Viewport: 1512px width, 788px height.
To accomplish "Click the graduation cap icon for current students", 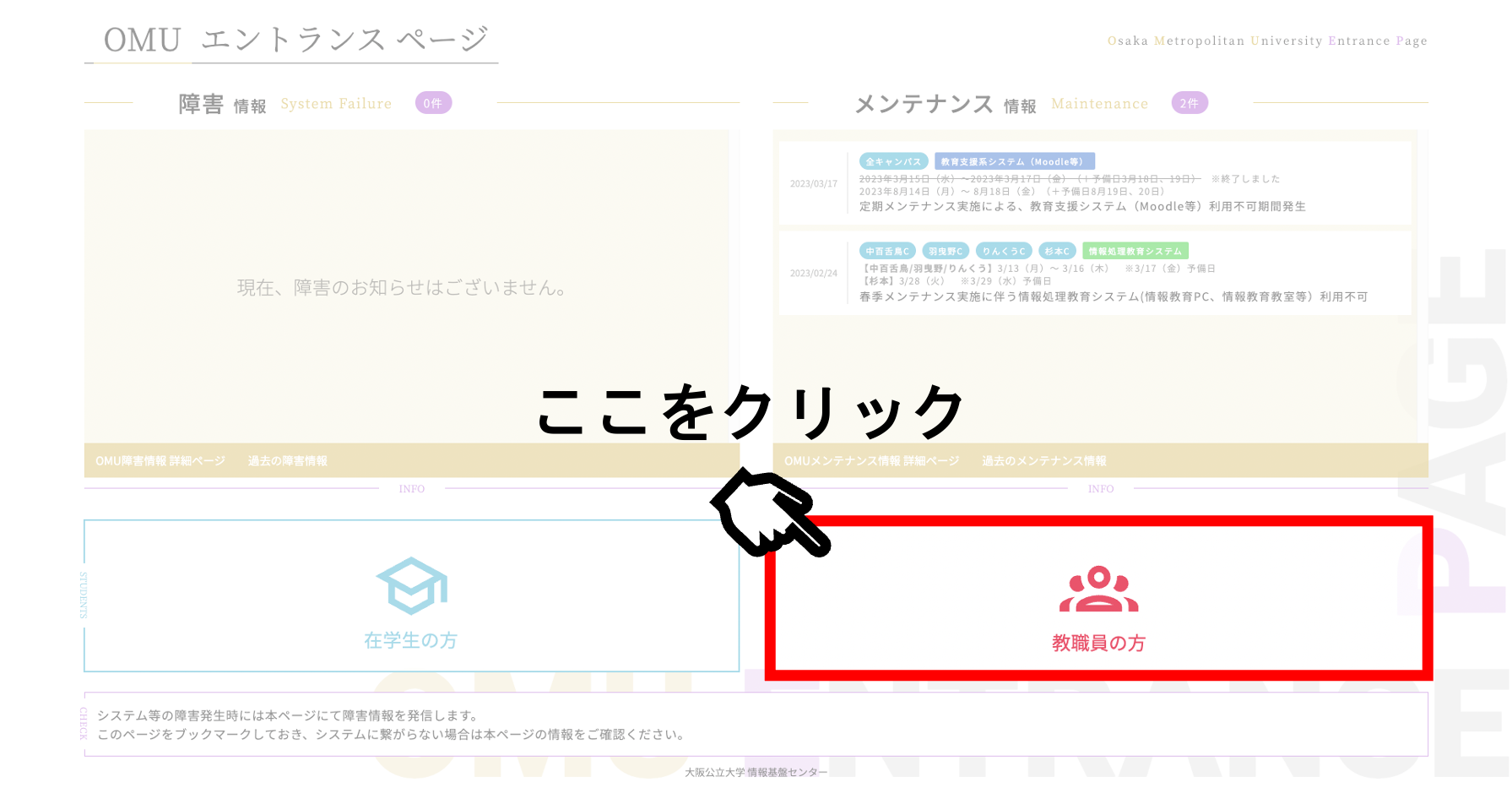I will [411, 585].
